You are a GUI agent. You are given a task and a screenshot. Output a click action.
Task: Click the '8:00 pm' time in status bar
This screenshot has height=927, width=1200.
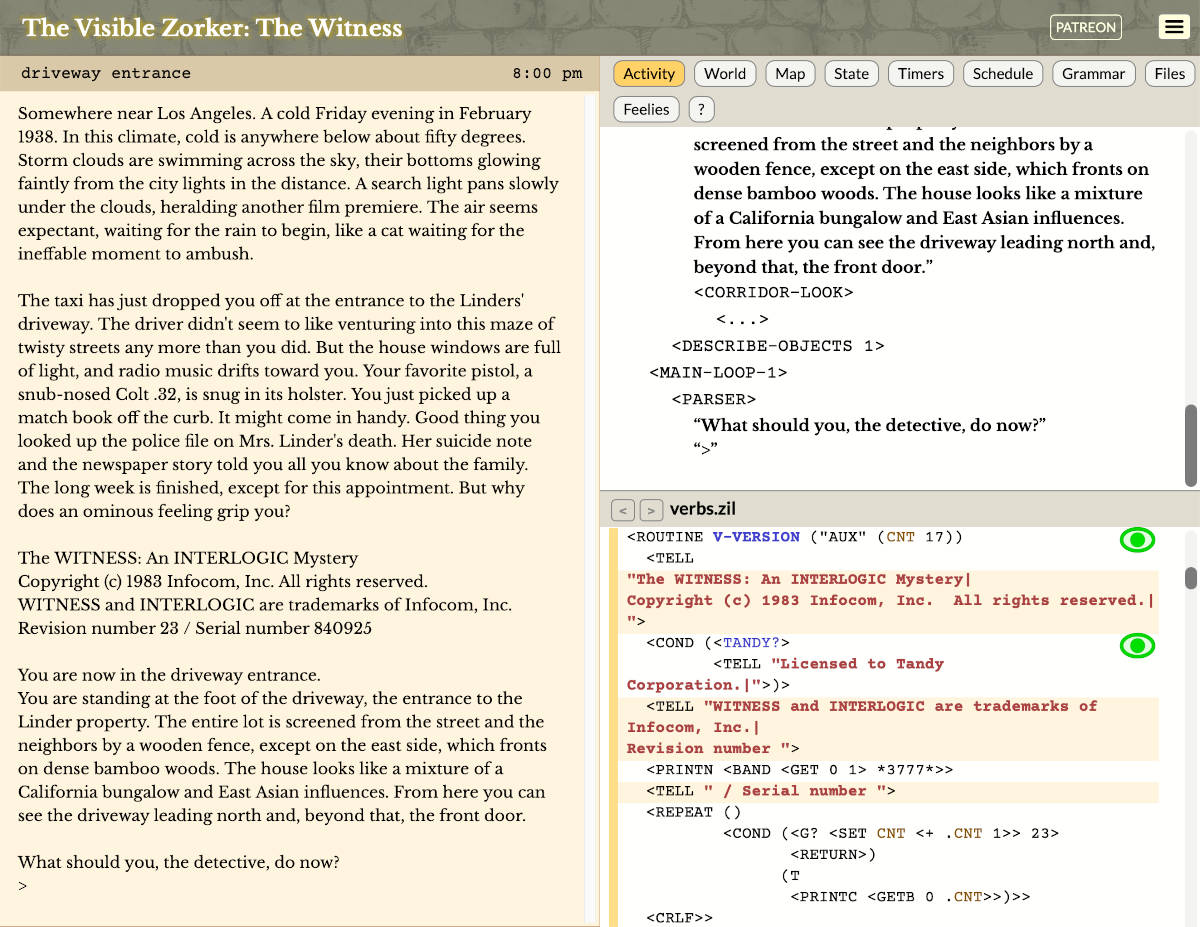point(547,73)
